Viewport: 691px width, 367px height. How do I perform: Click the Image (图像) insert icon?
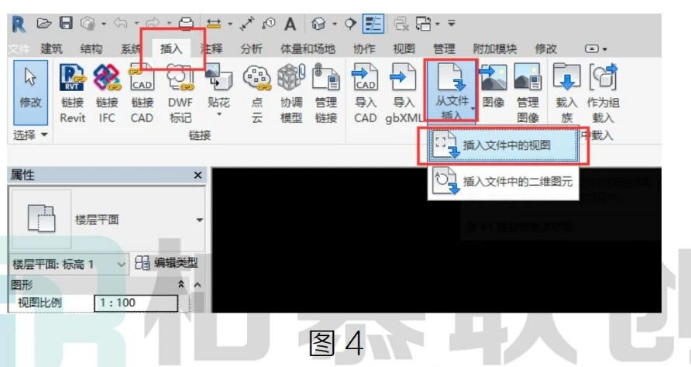(493, 87)
